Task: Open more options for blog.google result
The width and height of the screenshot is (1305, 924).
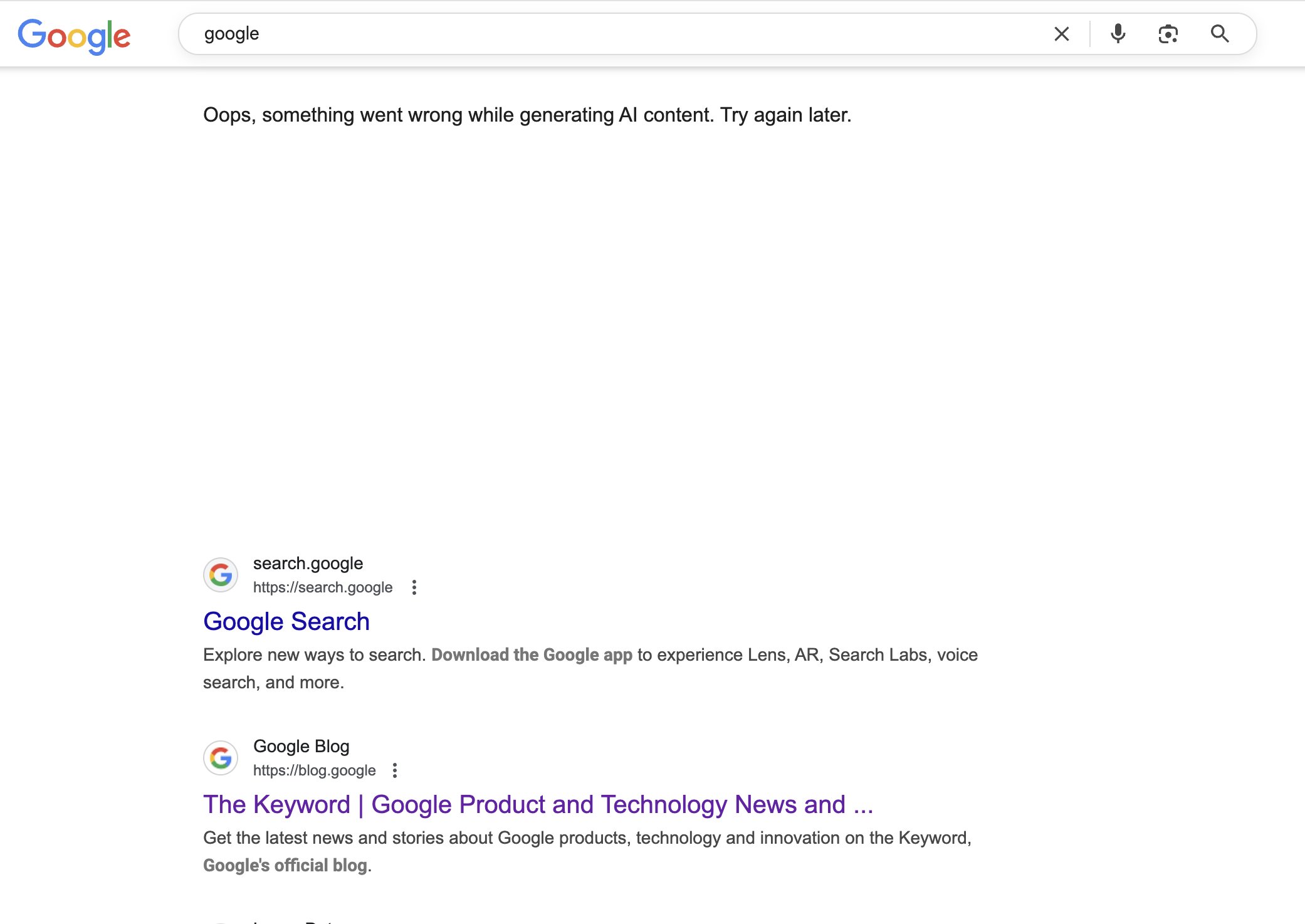Action: click(x=395, y=770)
